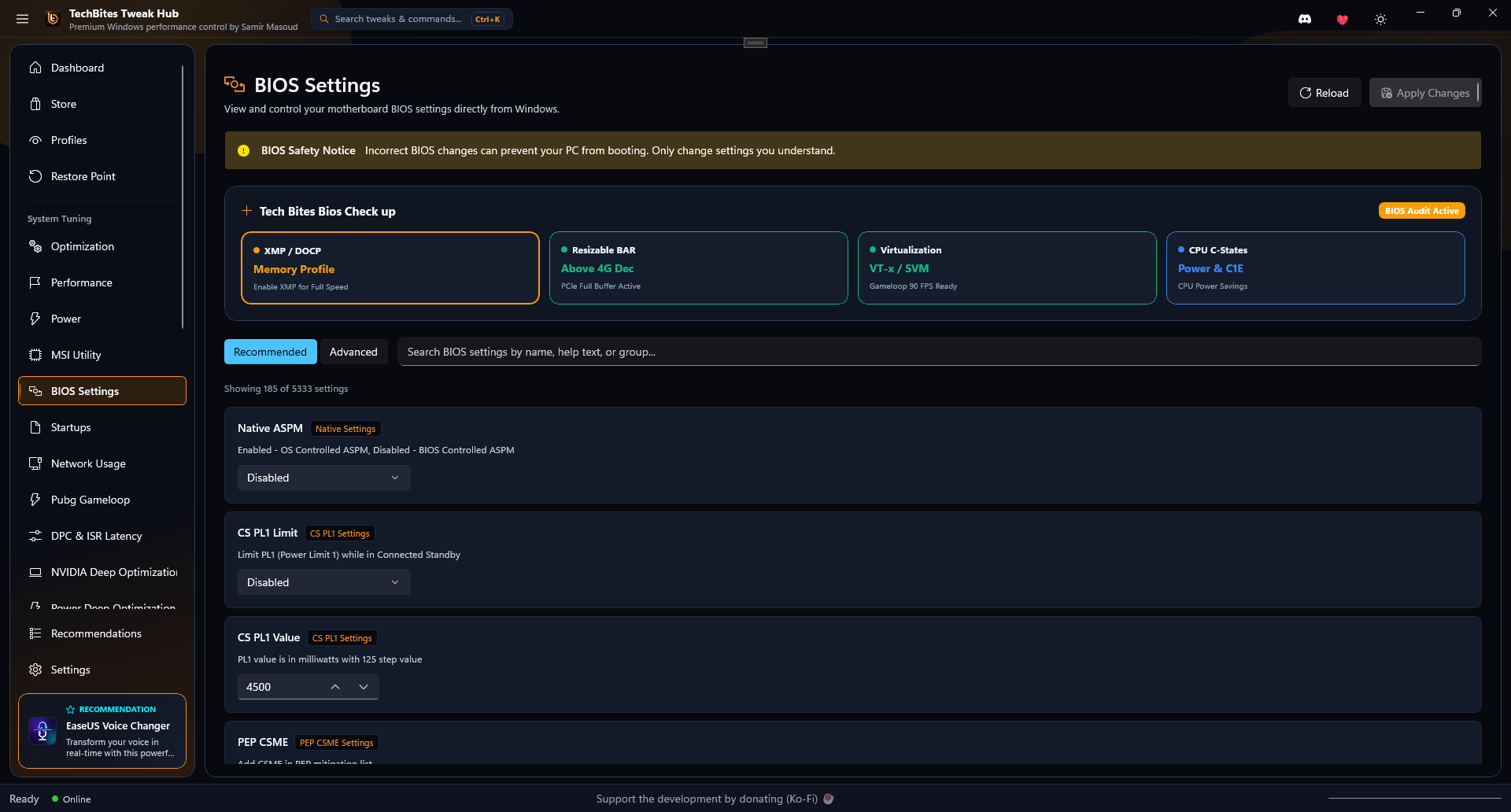The width and height of the screenshot is (1511, 812).
Task: Select the XMP / DOCP Memory Profile card
Action: [390, 268]
